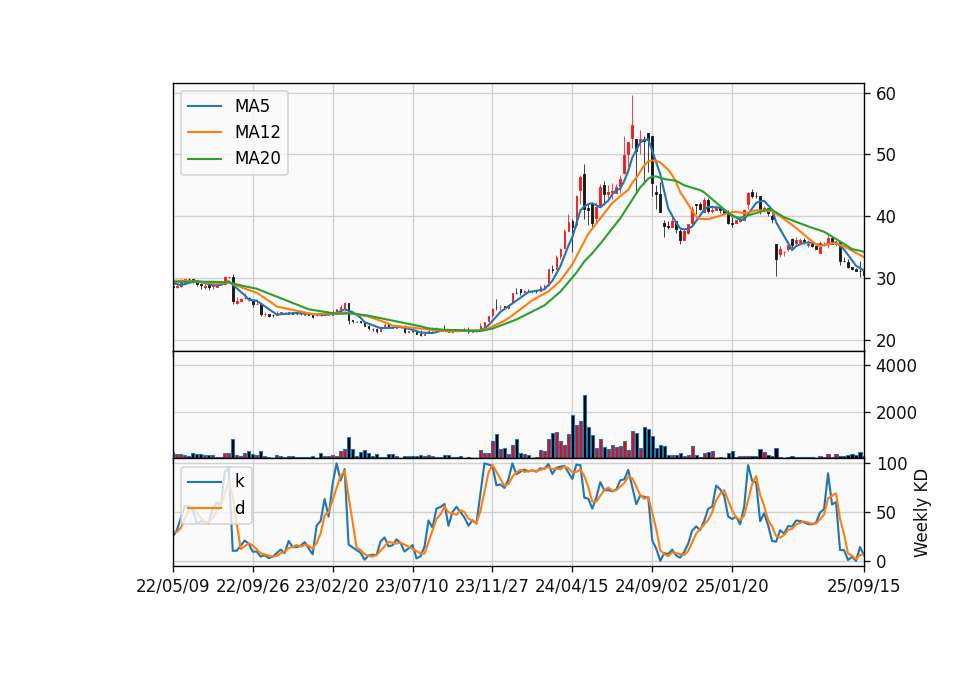
Task: Click date label 25/01/20
Action: 732,586
